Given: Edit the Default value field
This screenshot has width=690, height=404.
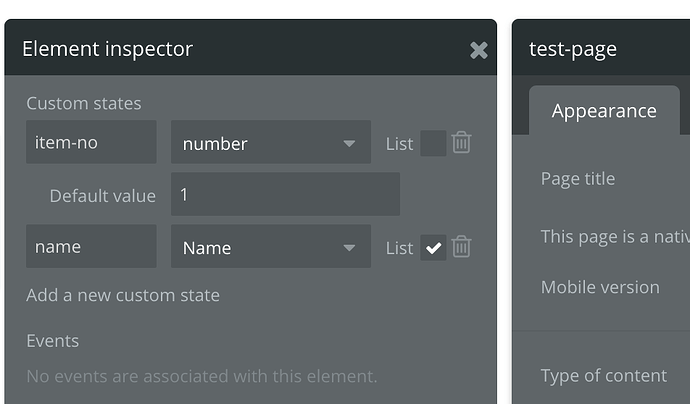Looking at the screenshot, I should pos(285,194).
